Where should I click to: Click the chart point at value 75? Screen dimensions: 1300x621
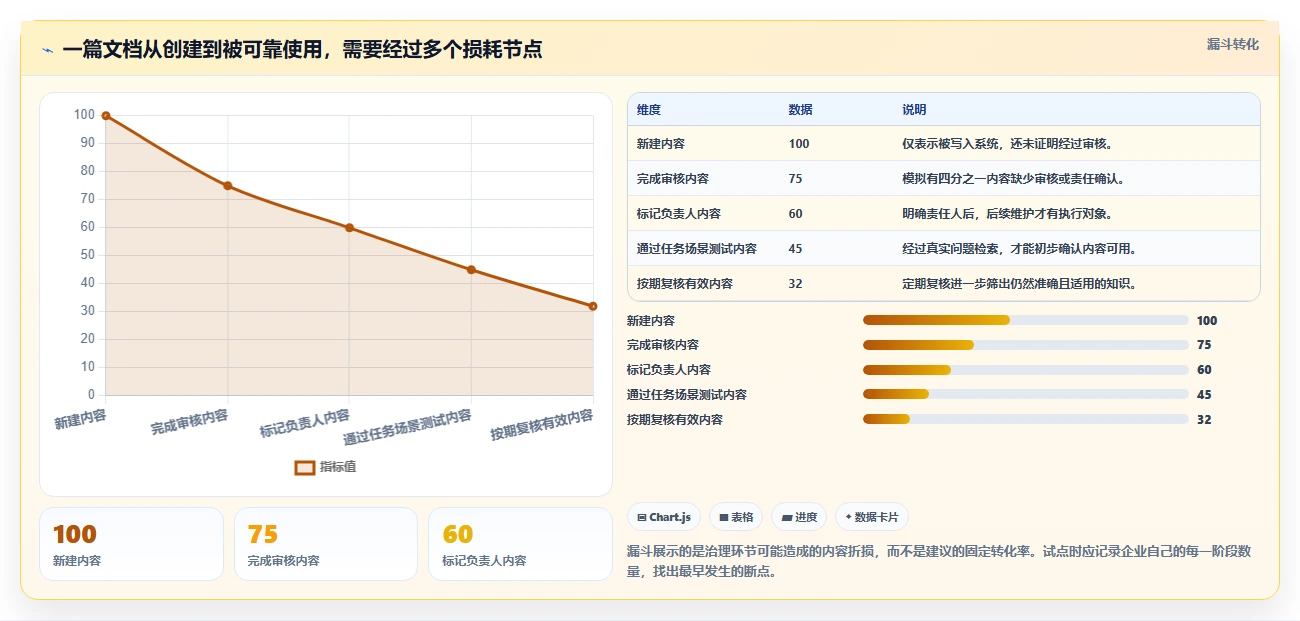(228, 186)
